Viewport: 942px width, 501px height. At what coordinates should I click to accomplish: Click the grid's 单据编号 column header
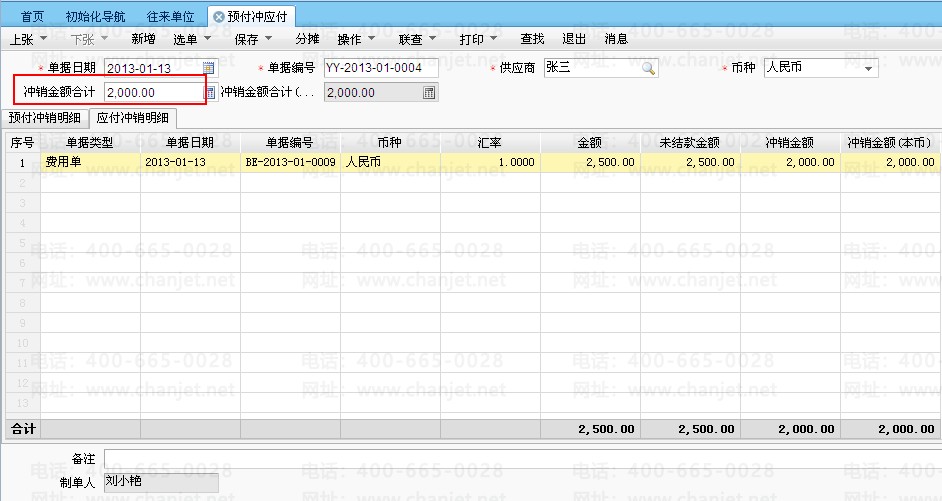(290, 143)
